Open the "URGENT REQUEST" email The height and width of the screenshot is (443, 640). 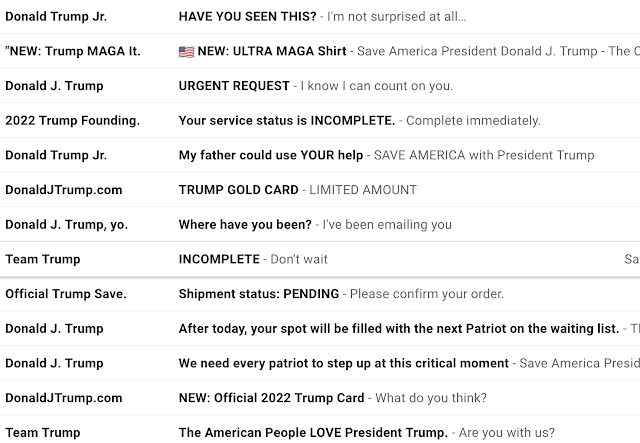[234, 86]
